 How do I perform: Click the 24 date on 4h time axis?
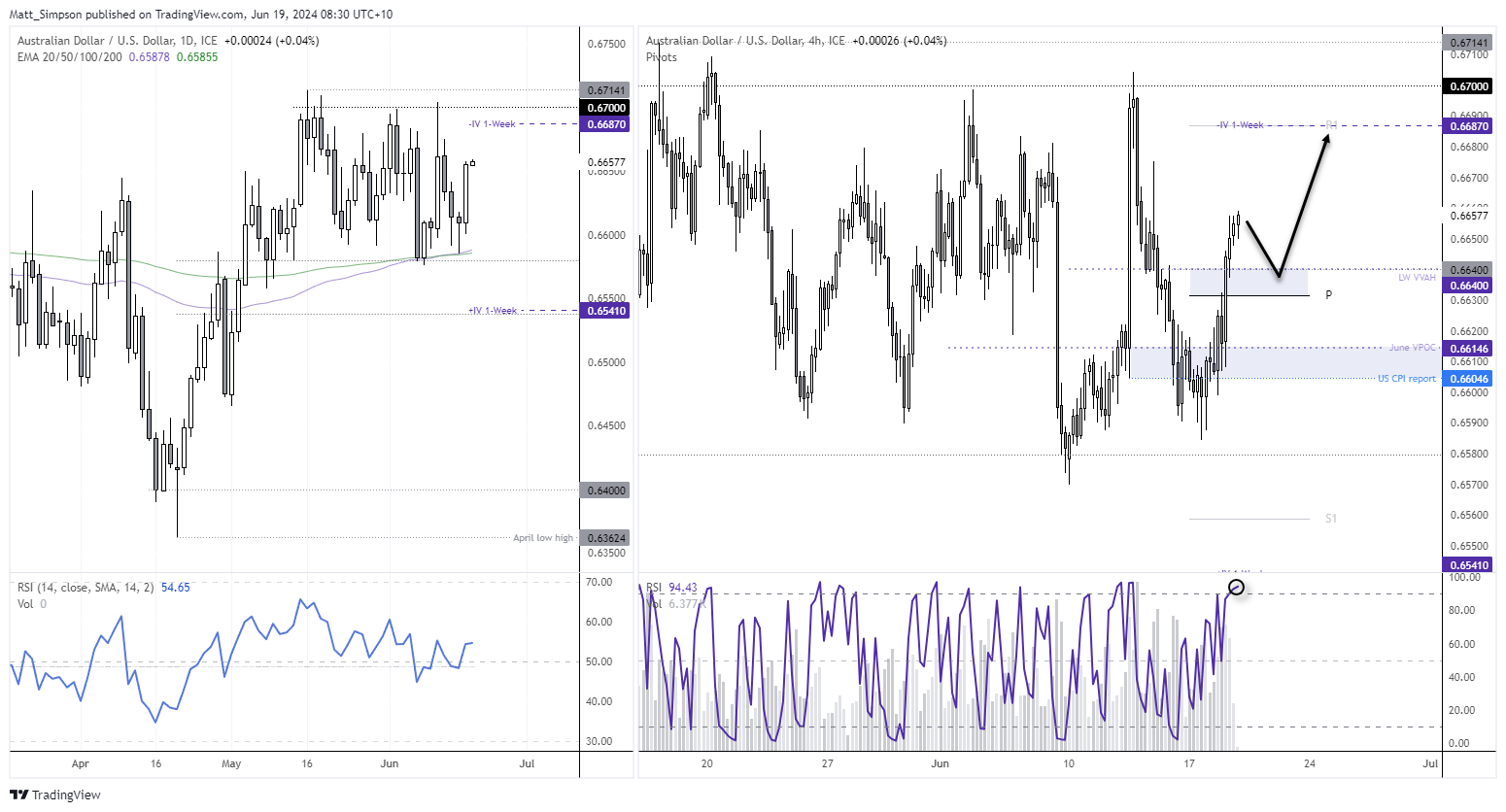click(1310, 763)
